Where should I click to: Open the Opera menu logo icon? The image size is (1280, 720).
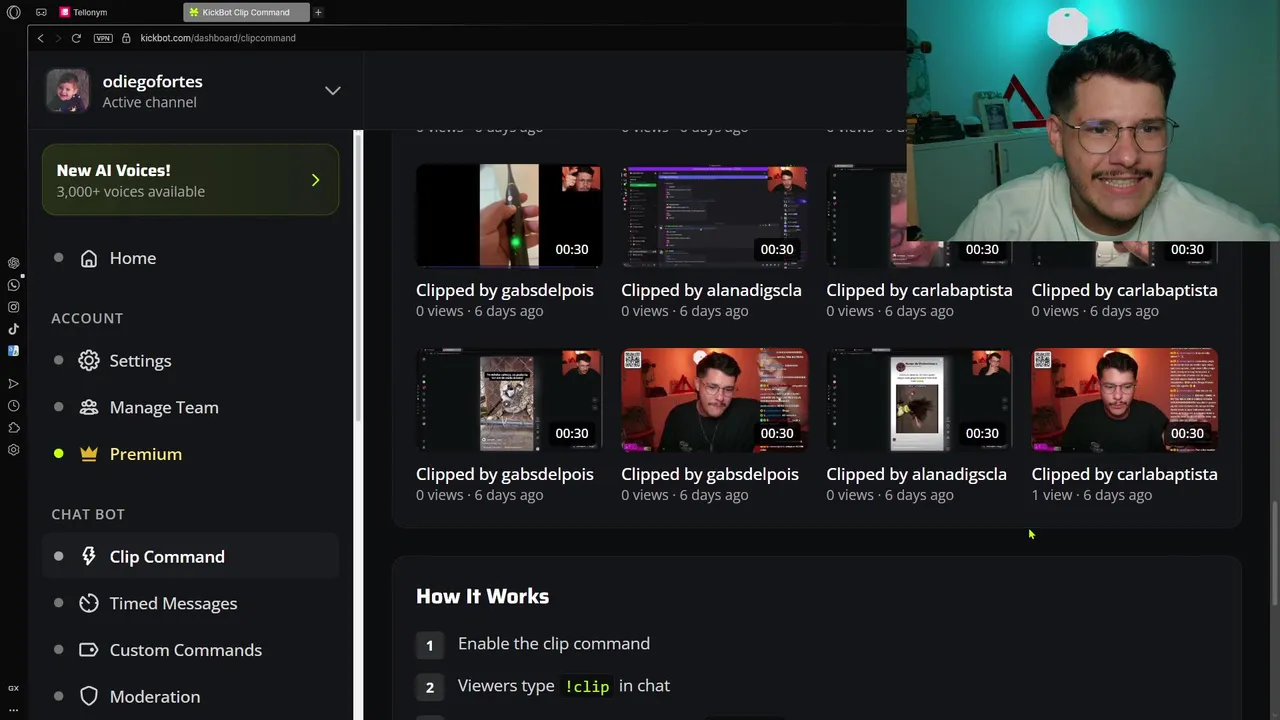[x=13, y=12]
